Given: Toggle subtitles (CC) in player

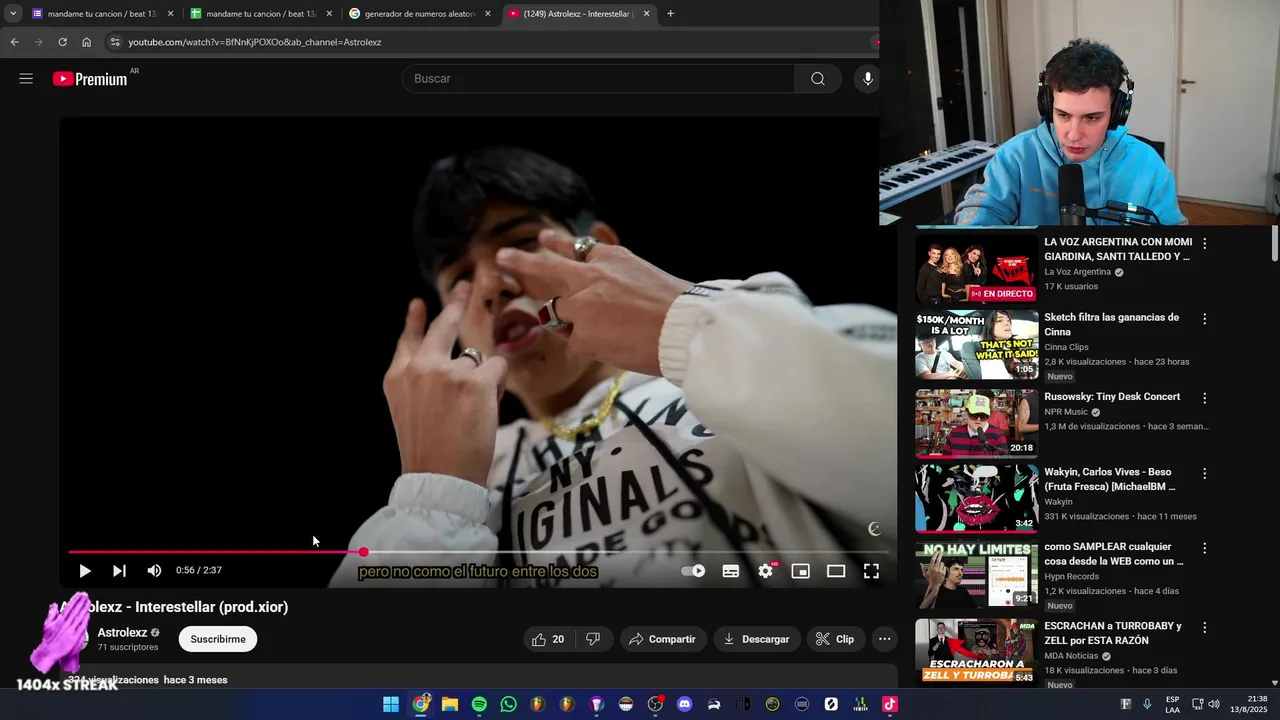Looking at the screenshot, I should (731, 571).
